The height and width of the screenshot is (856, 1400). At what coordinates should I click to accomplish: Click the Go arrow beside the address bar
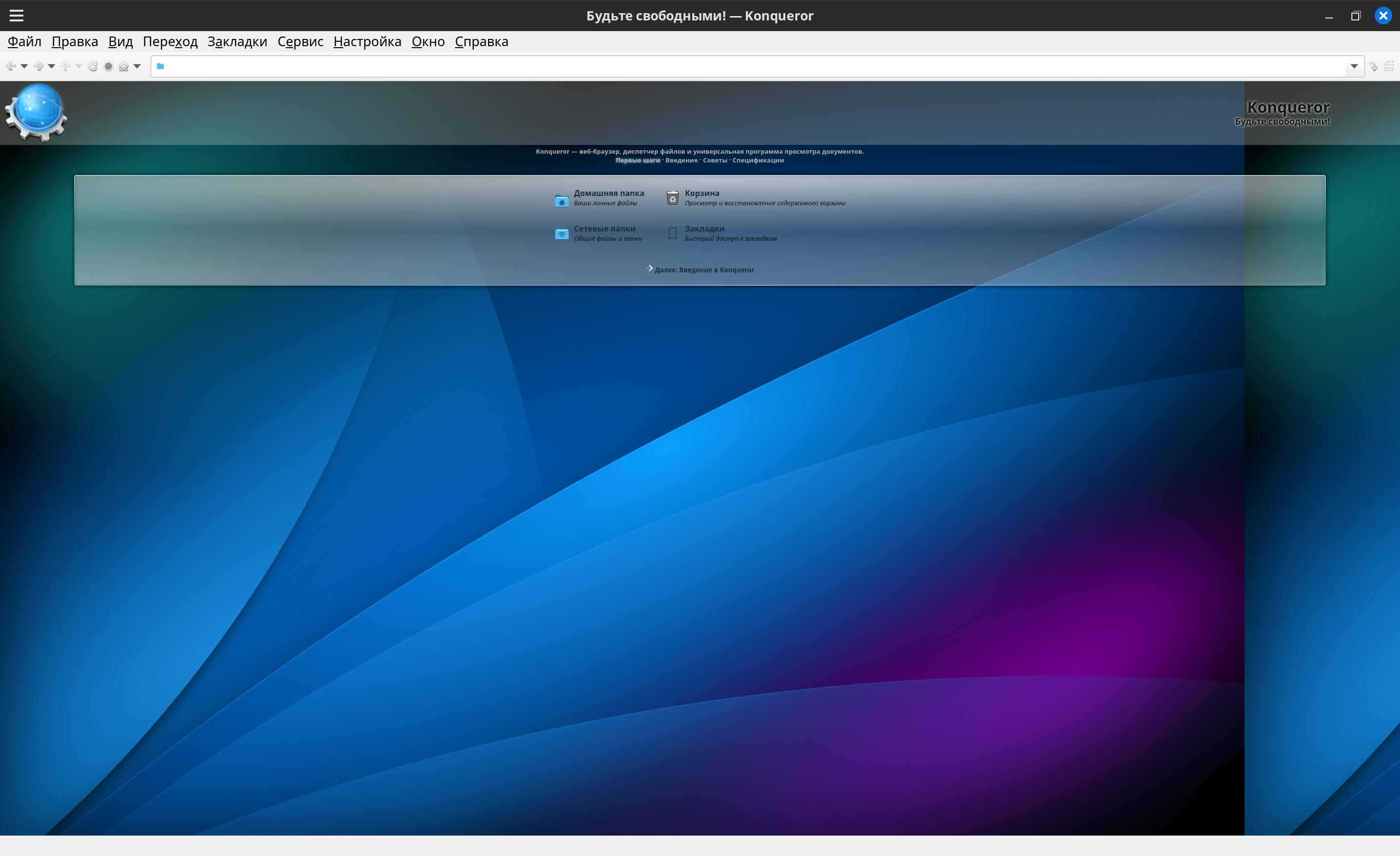coord(1373,67)
